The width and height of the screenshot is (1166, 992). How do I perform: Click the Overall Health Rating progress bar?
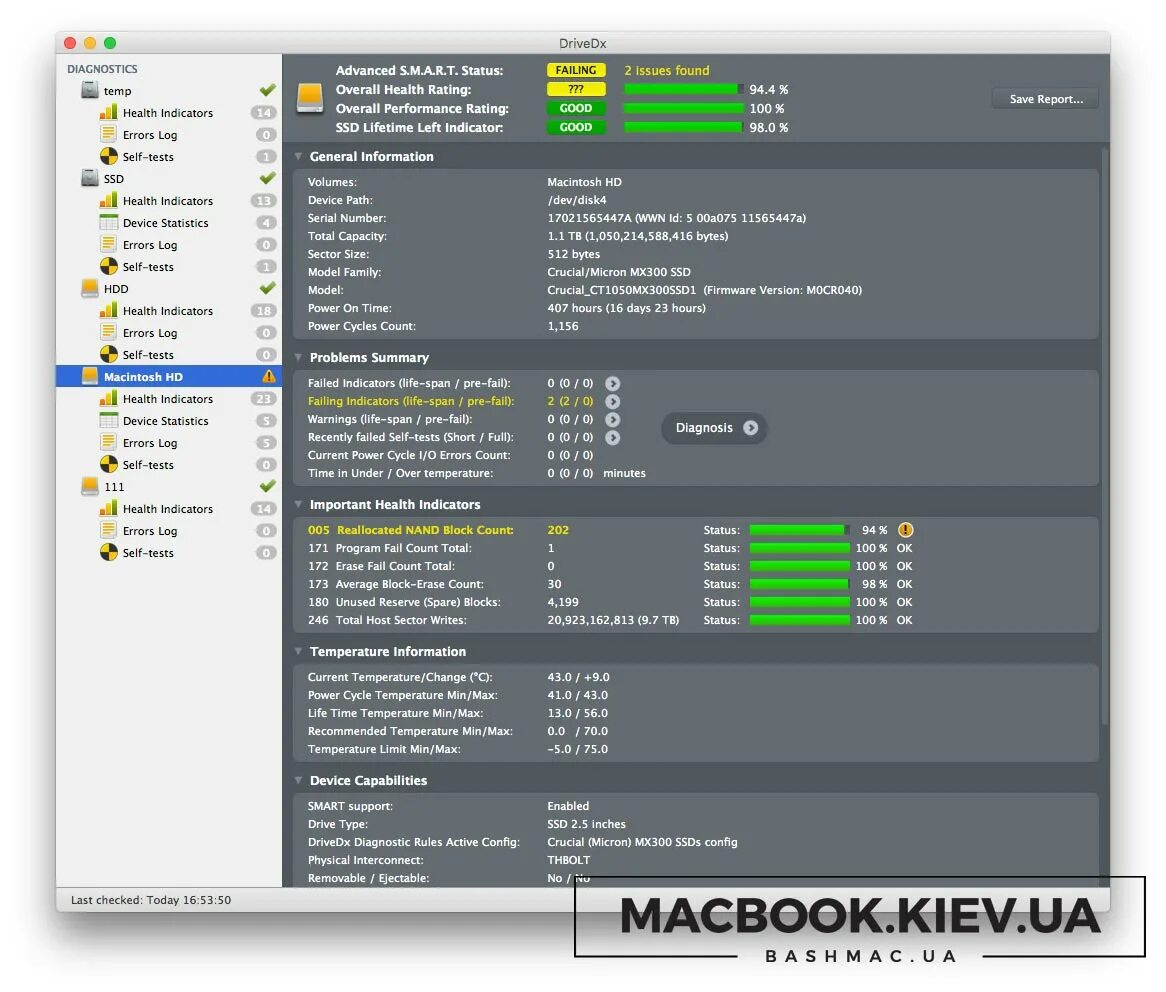click(681, 89)
